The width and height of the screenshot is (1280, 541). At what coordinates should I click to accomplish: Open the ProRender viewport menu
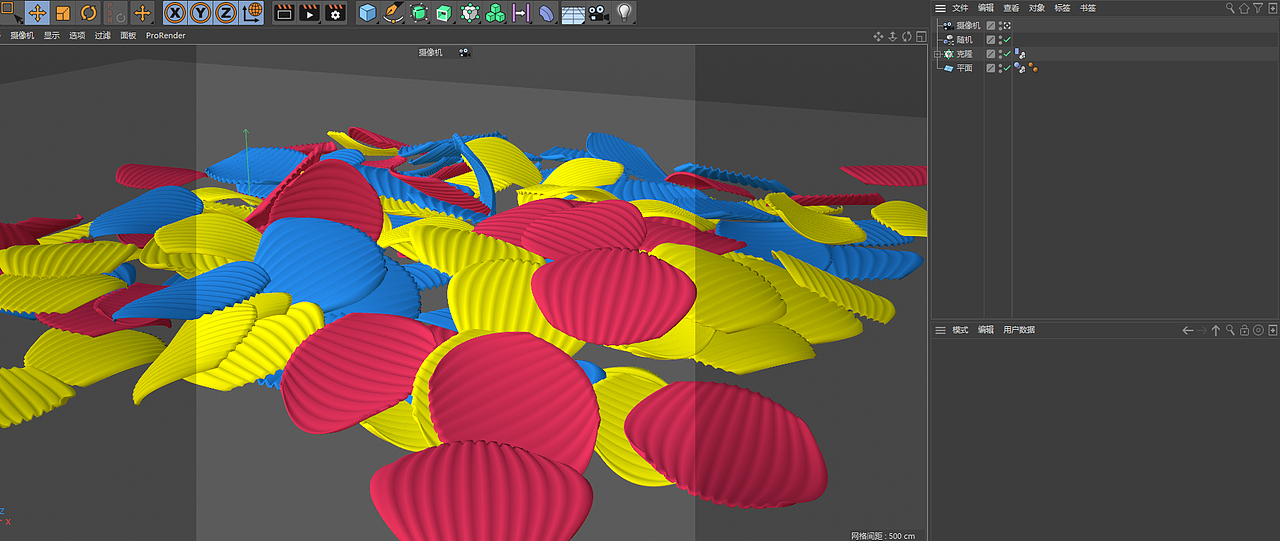click(x=166, y=36)
